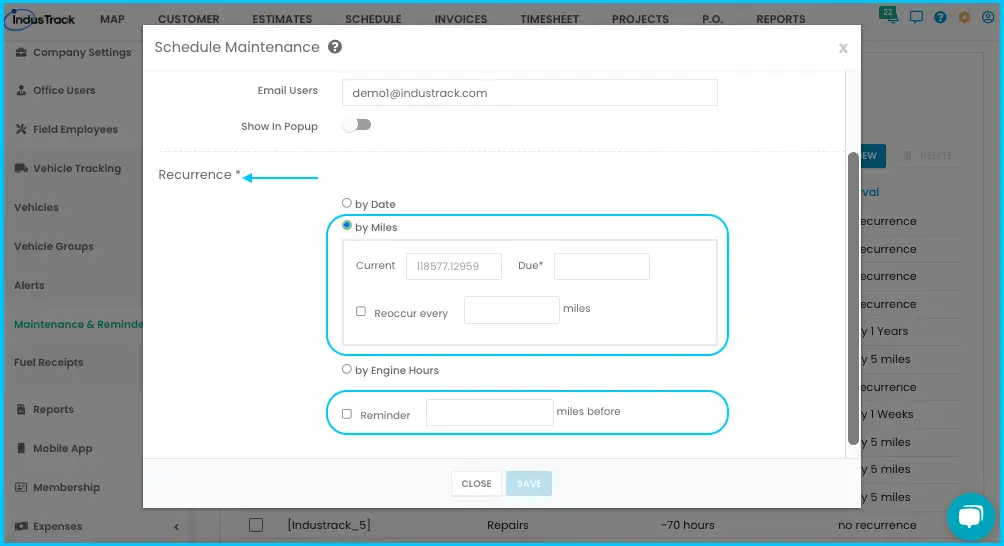
Task: Click the SAVE button
Action: point(529,483)
